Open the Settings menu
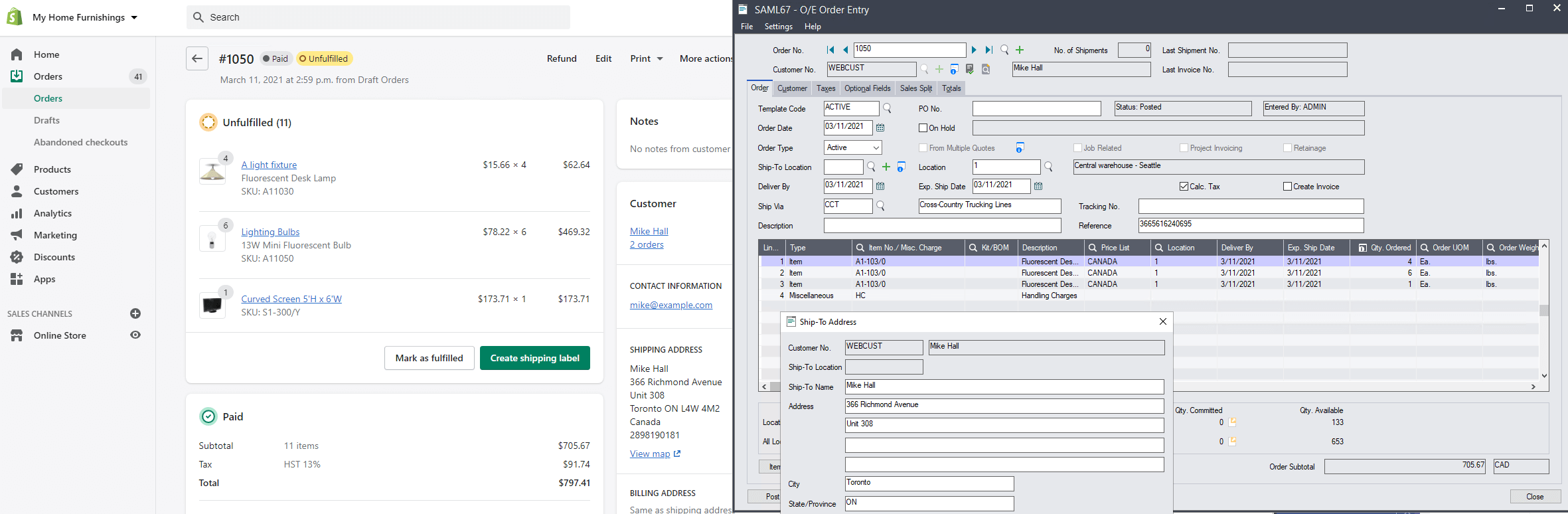 click(778, 27)
